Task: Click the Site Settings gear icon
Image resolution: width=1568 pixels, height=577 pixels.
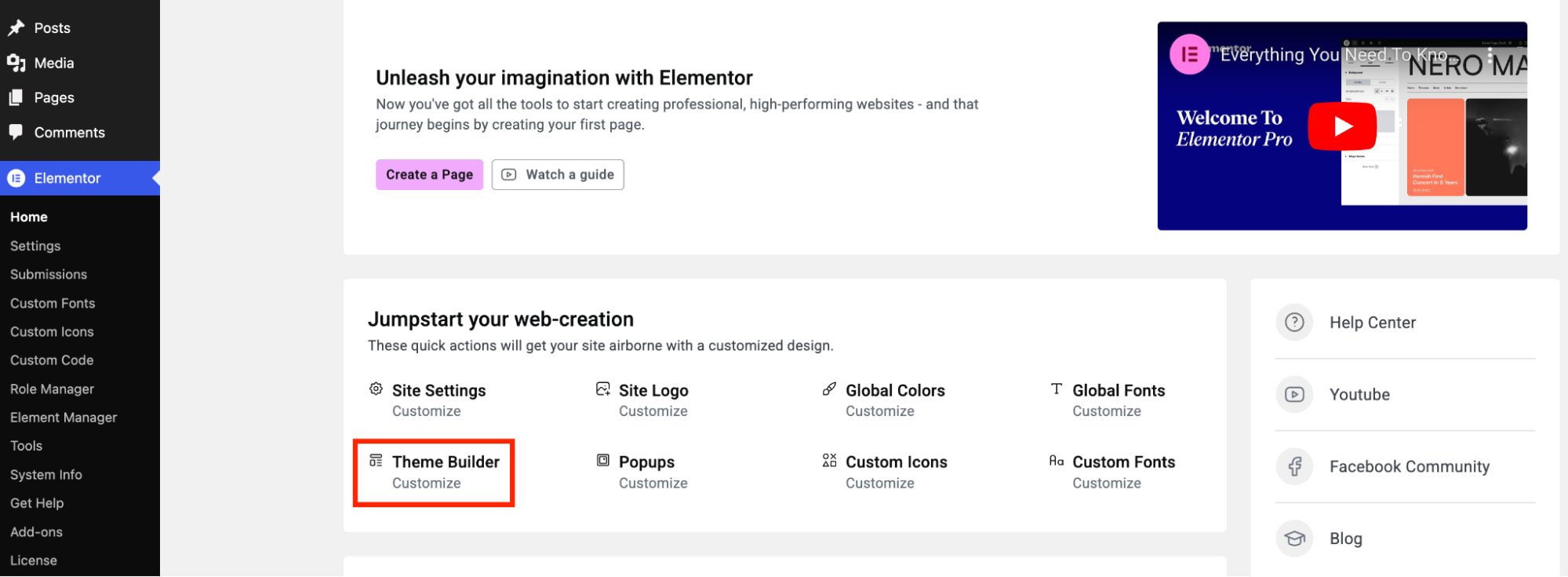Action: [x=376, y=388]
